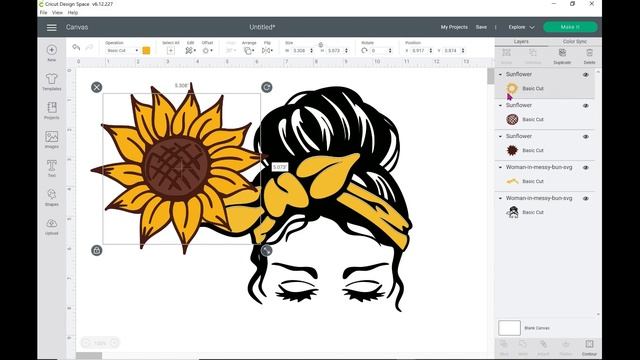Open the Align dropdown
Viewport: 640px width, 360px height.
(x=231, y=51)
